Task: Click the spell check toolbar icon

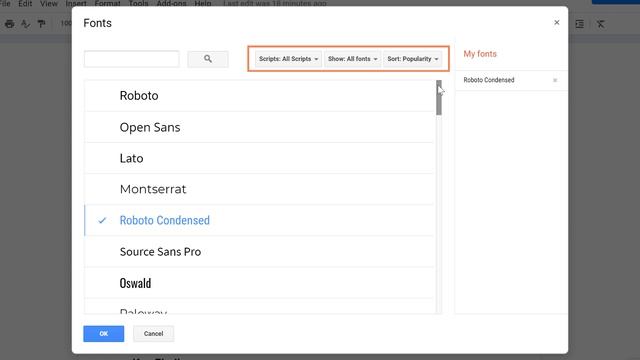Action: tap(25, 24)
